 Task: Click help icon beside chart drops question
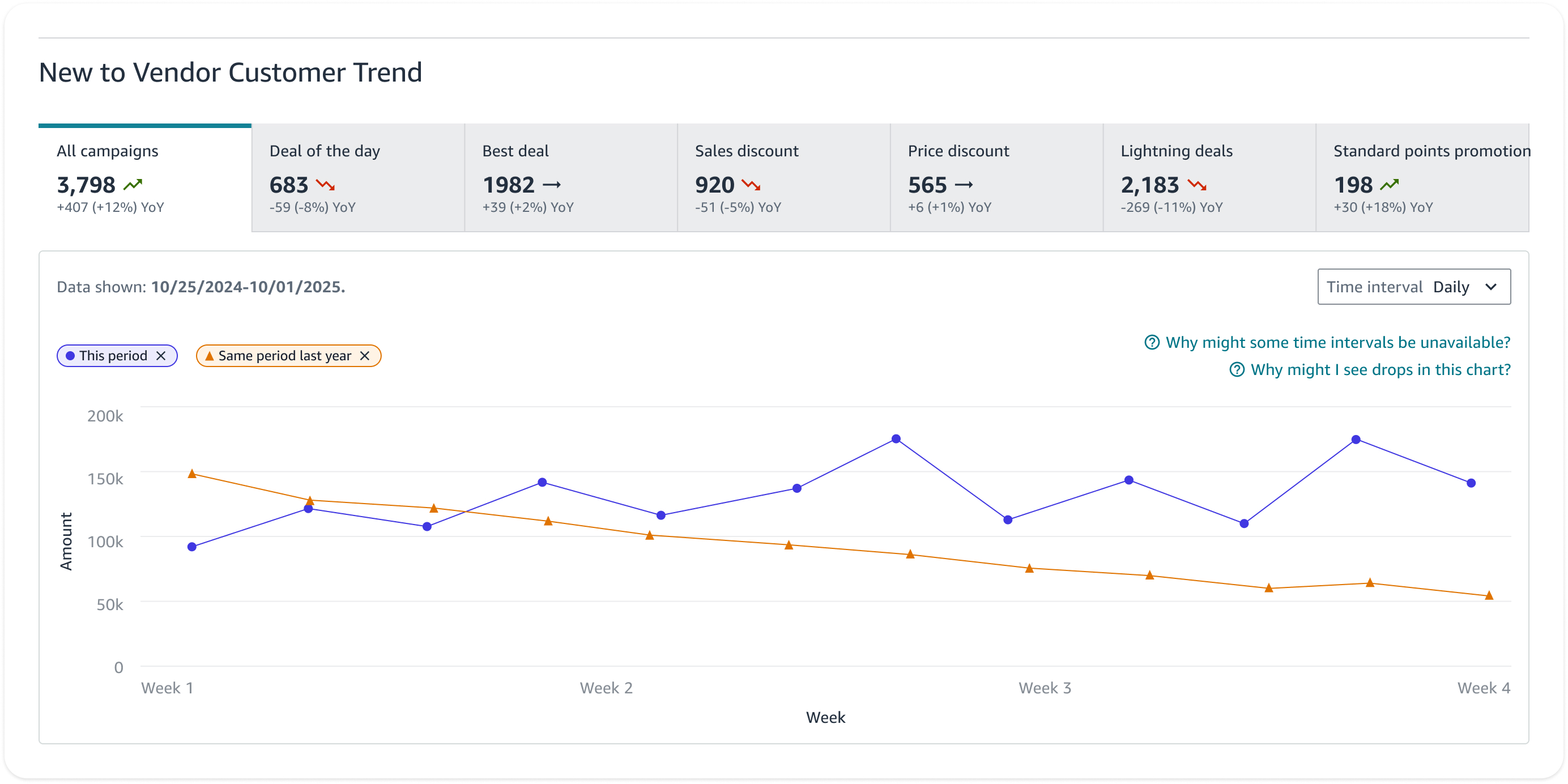pyautogui.click(x=1237, y=369)
